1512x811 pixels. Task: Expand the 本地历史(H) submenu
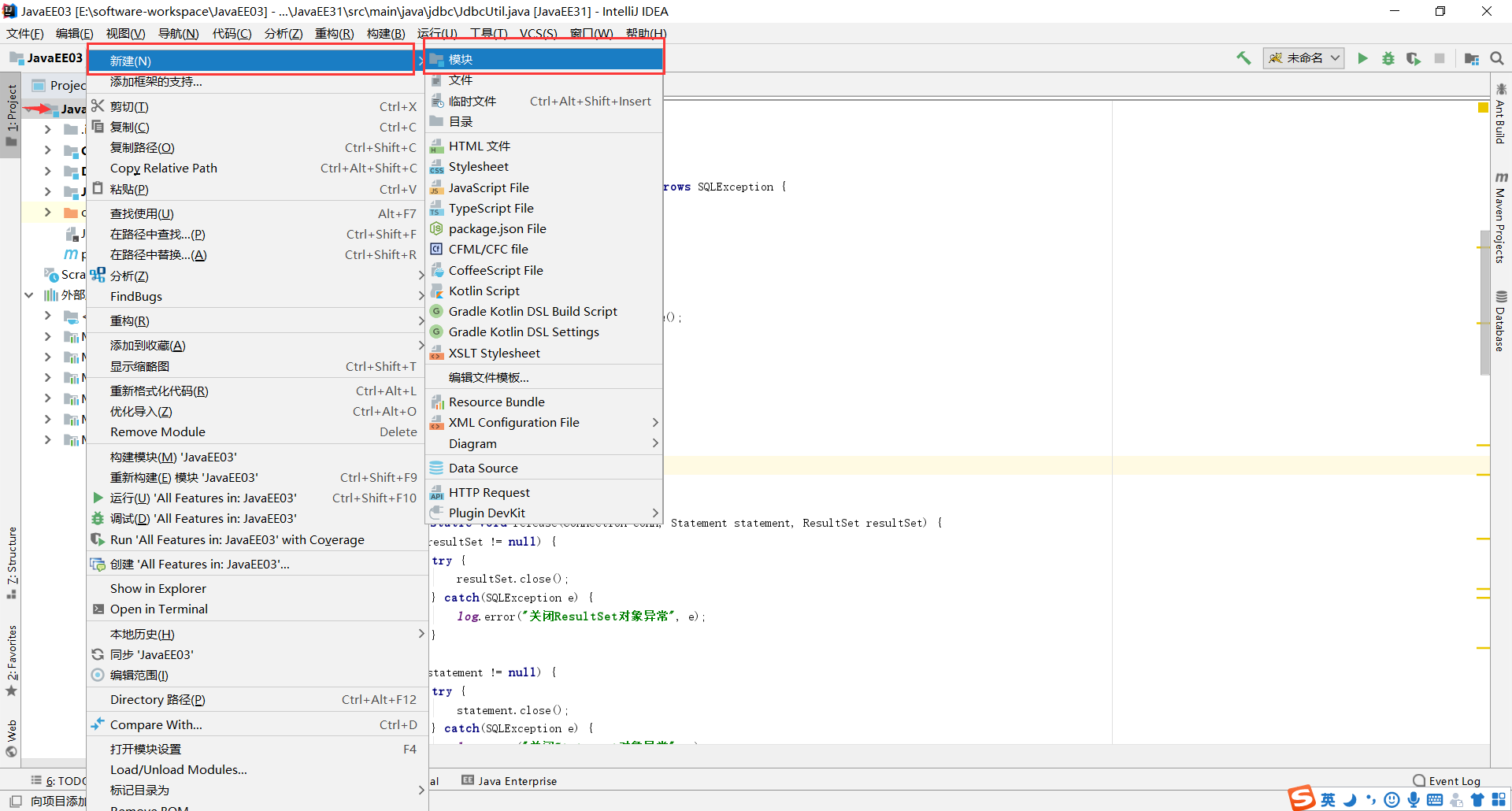click(x=257, y=634)
